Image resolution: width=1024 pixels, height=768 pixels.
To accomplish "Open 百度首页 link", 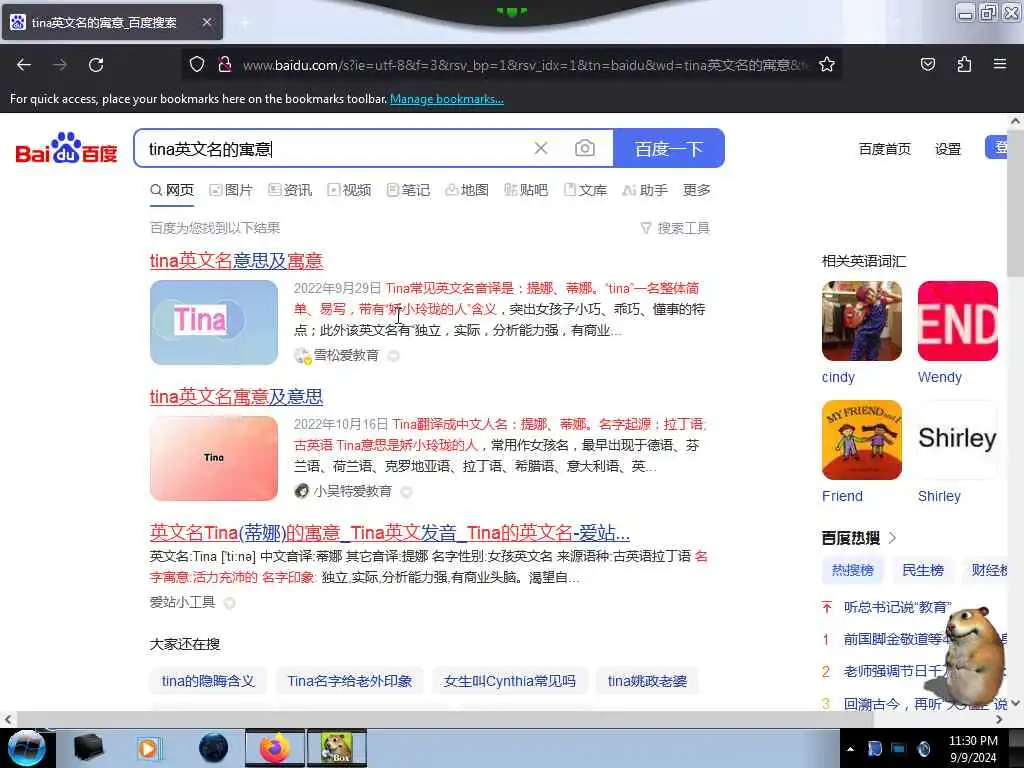I will [x=884, y=149].
